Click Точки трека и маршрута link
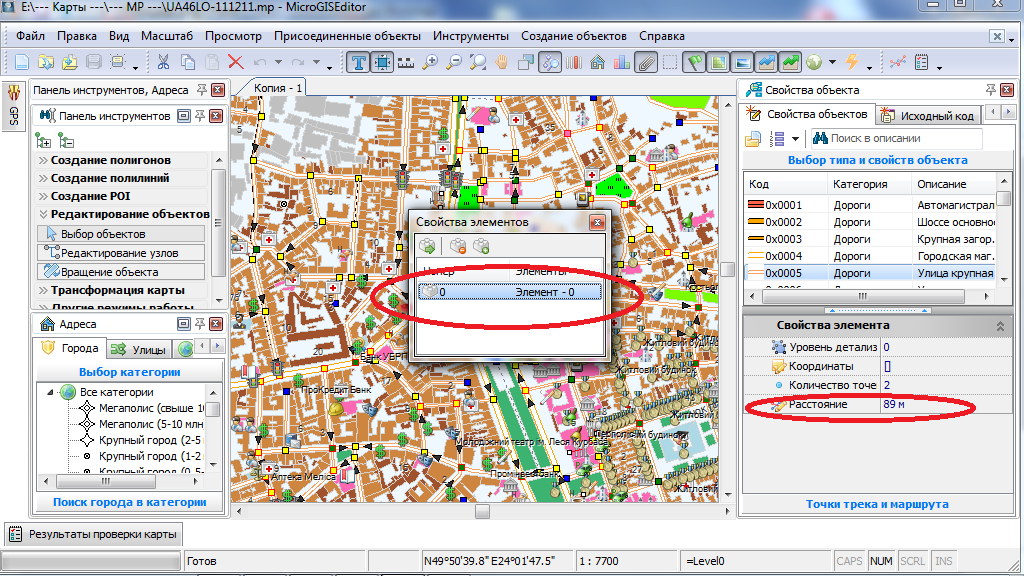The height and width of the screenshot is (576, 1024). tap(877, 504)
